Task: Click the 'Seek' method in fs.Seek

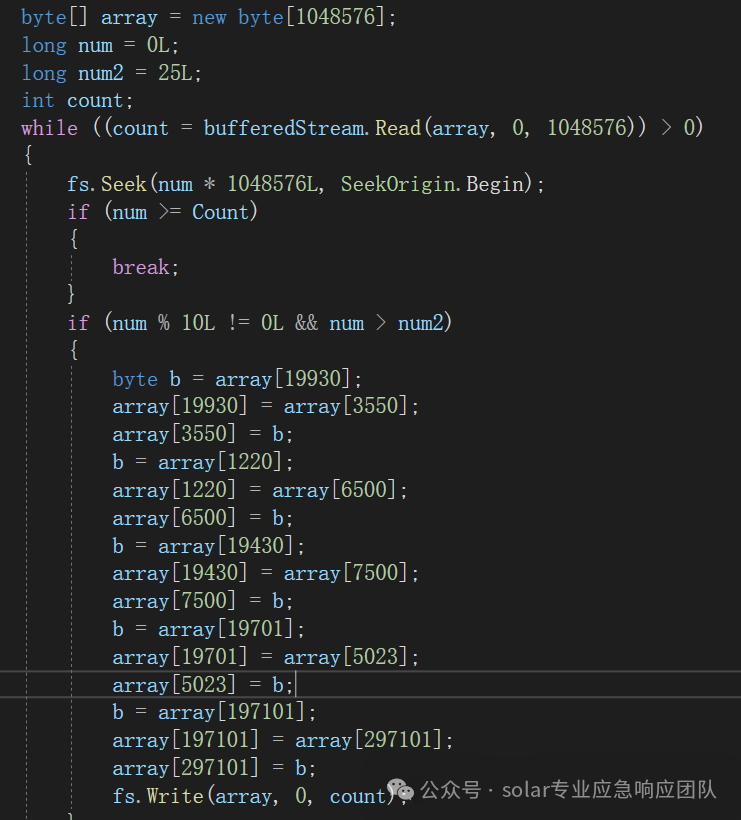Action: coord(123,184)
